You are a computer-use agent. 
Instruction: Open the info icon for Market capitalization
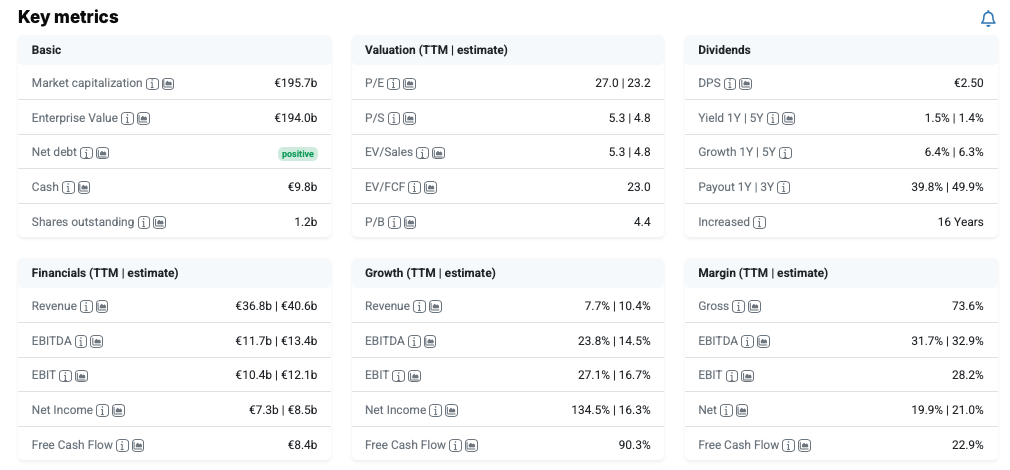tap(152, 84)
